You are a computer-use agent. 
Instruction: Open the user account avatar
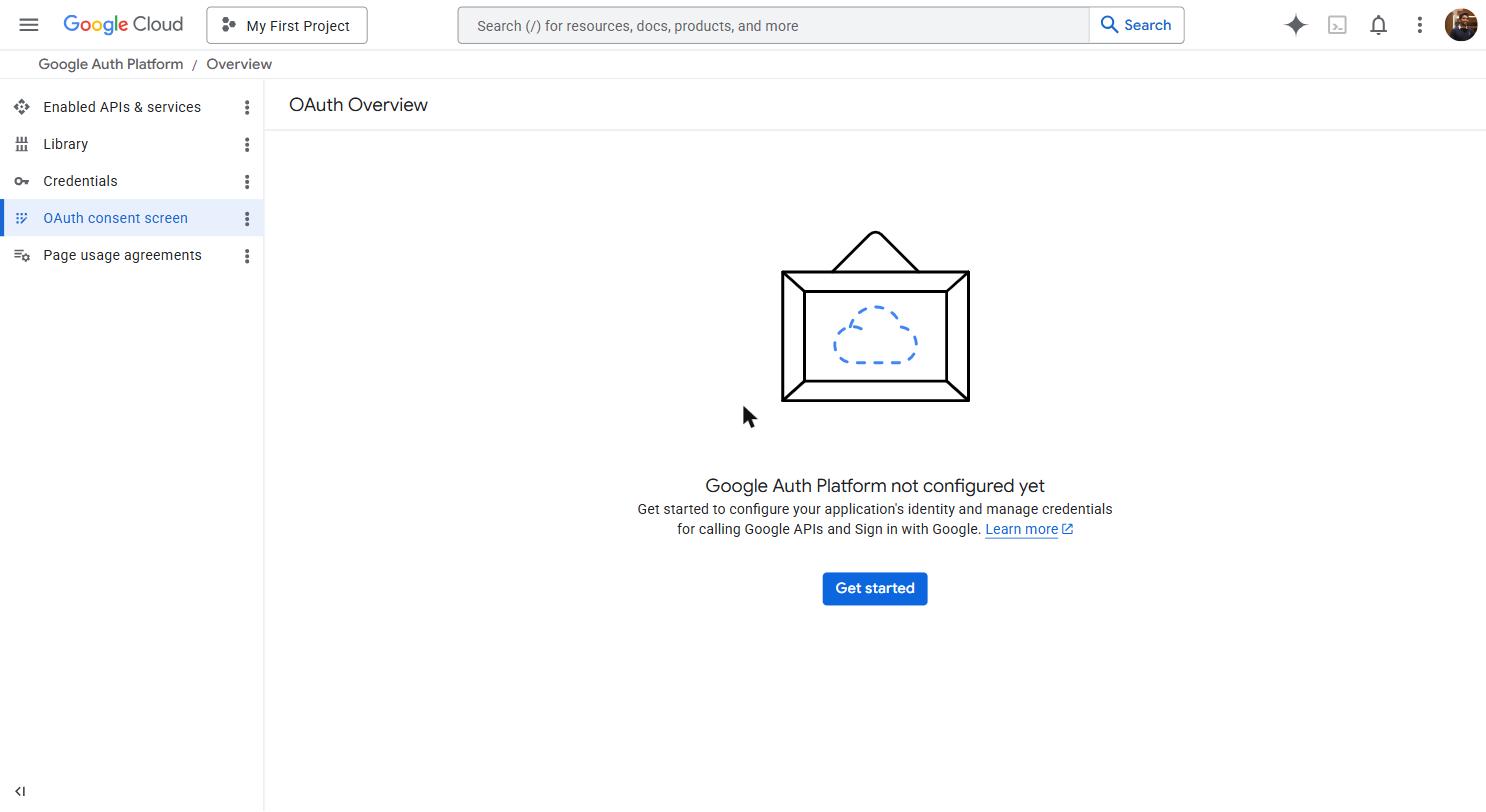1461,25
